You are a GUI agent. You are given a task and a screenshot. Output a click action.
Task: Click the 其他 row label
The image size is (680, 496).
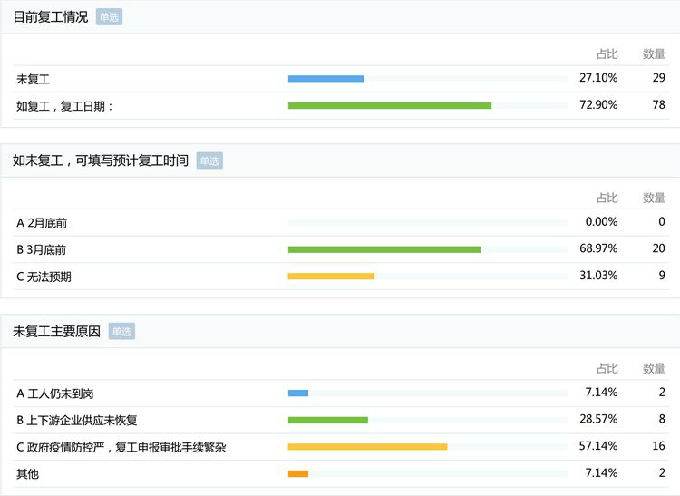pyautogui.click(x=27, y=474)
